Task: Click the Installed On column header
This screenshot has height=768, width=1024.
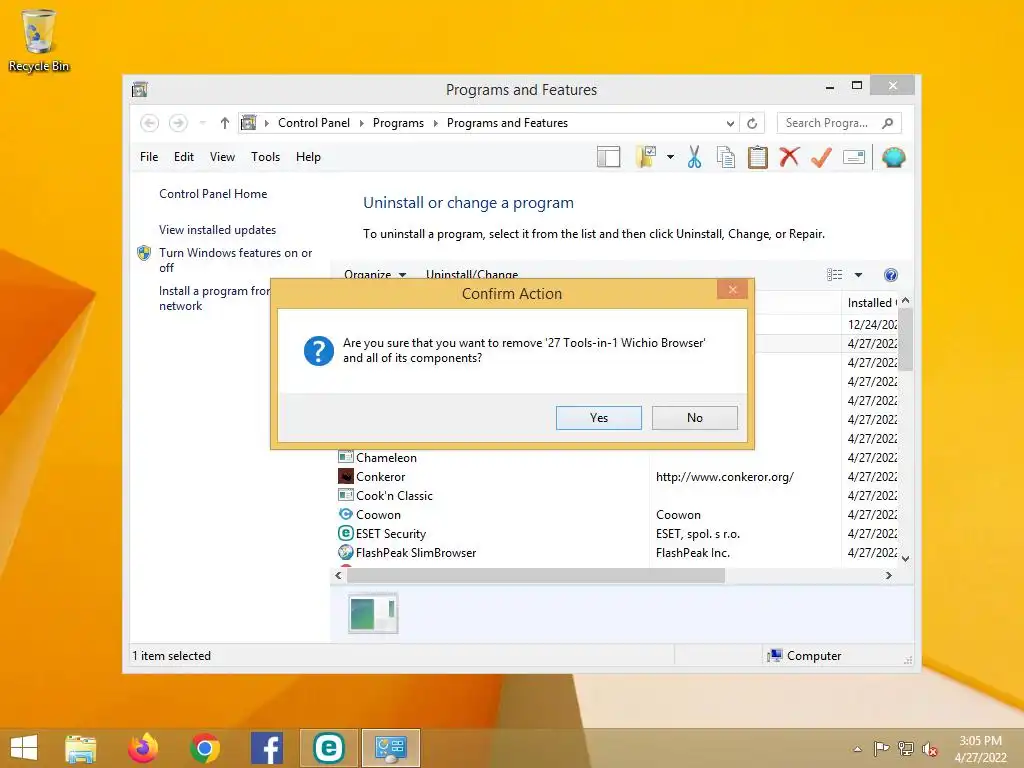Action: point(871,302)
